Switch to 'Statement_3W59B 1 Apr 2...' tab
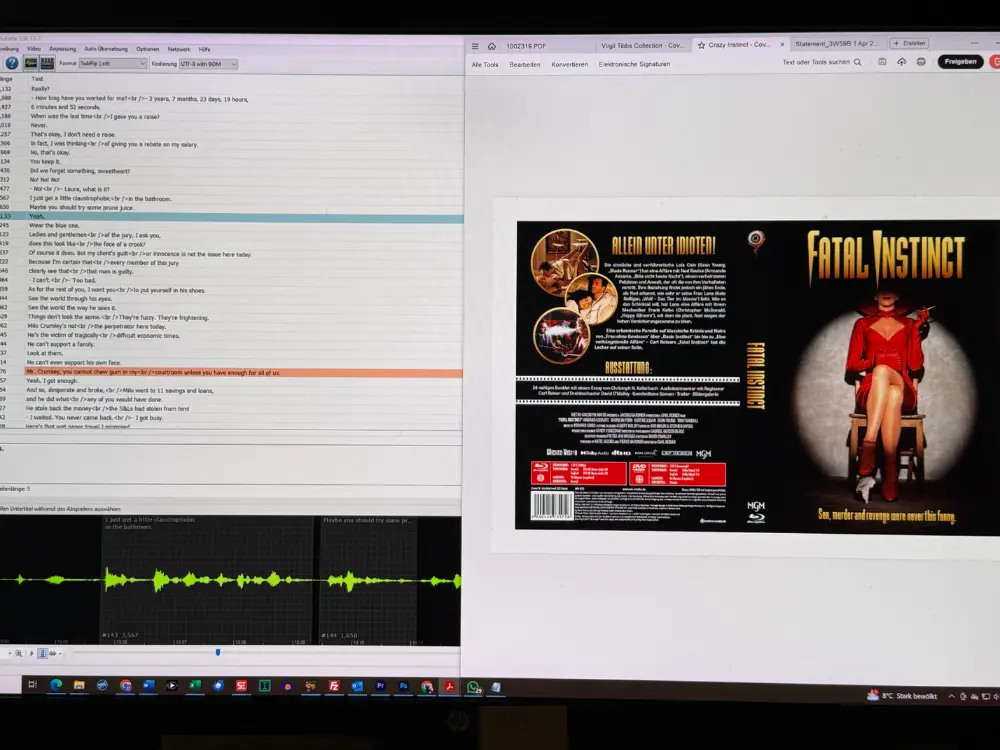The height and width of the screenshot is (750, 1000). point(836,44)
